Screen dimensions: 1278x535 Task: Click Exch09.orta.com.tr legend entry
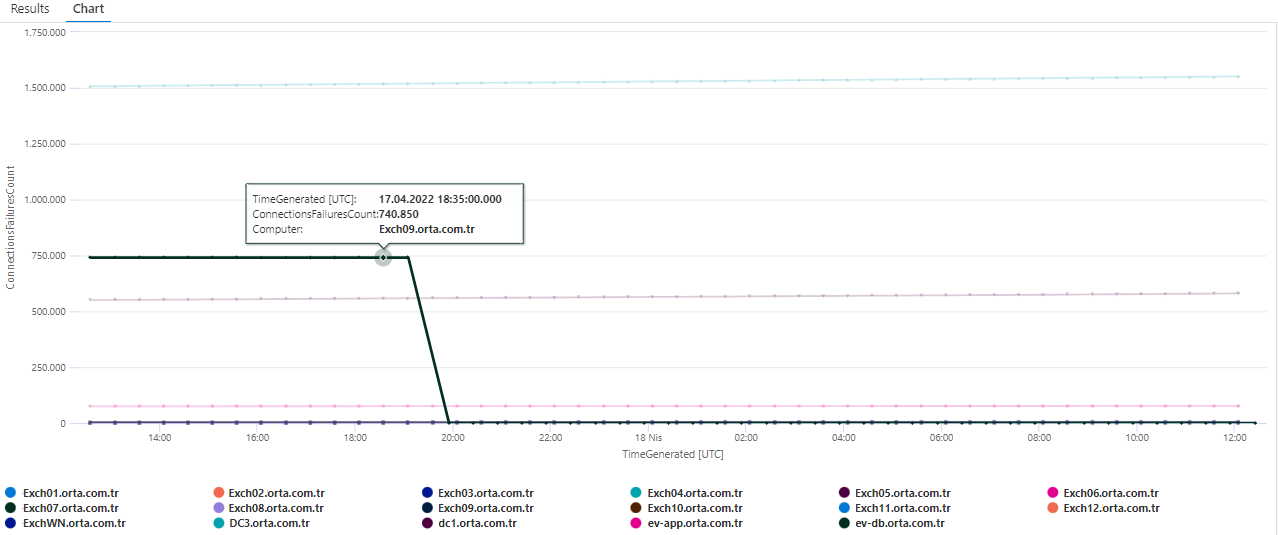[478, 508]
